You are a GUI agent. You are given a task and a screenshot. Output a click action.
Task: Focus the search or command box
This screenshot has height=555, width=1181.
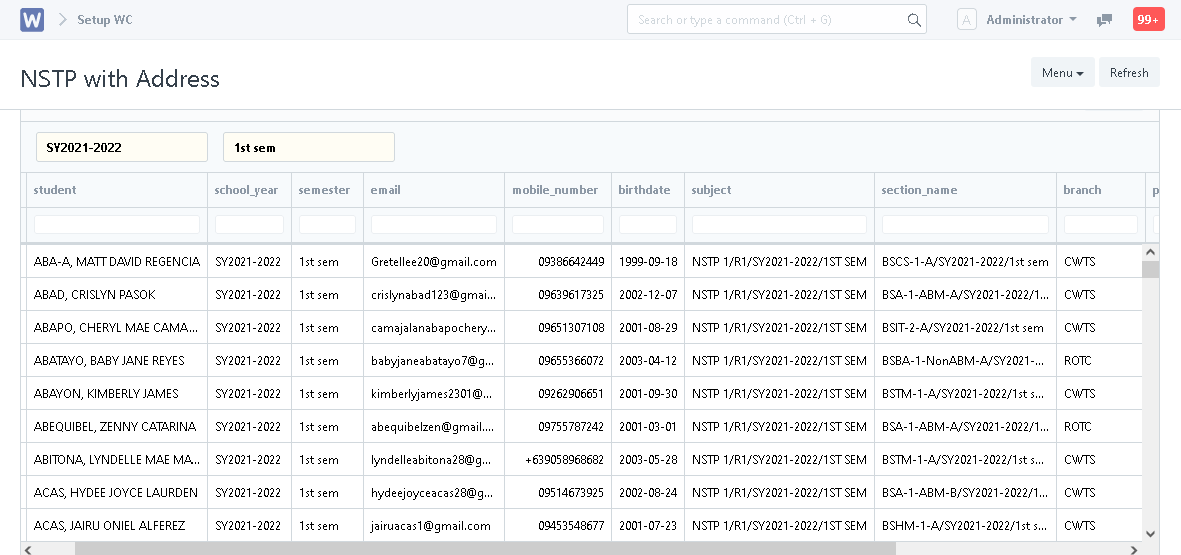[777, 20]
